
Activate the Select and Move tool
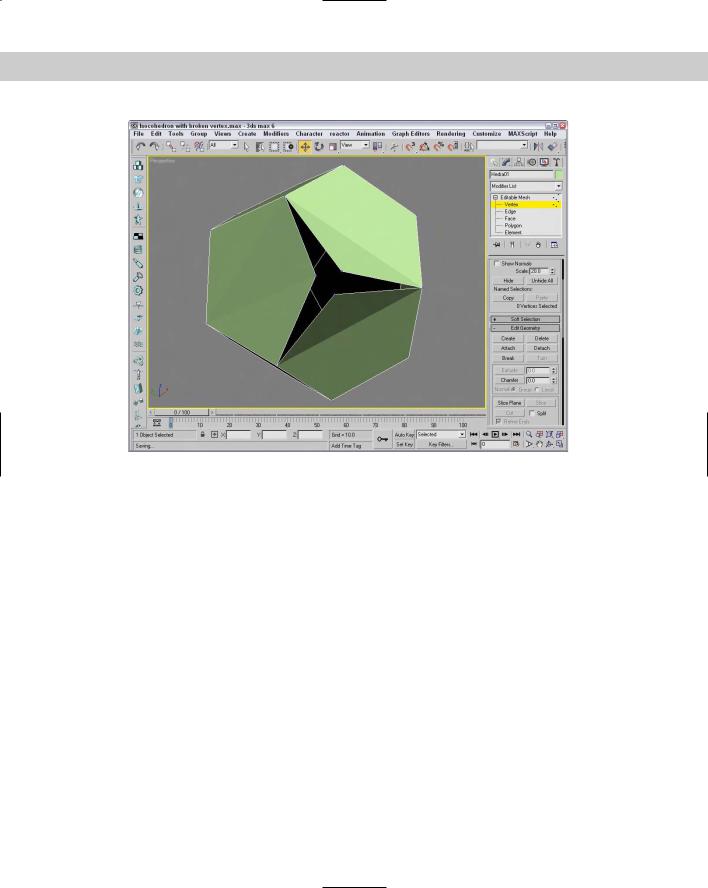point(305,147)
